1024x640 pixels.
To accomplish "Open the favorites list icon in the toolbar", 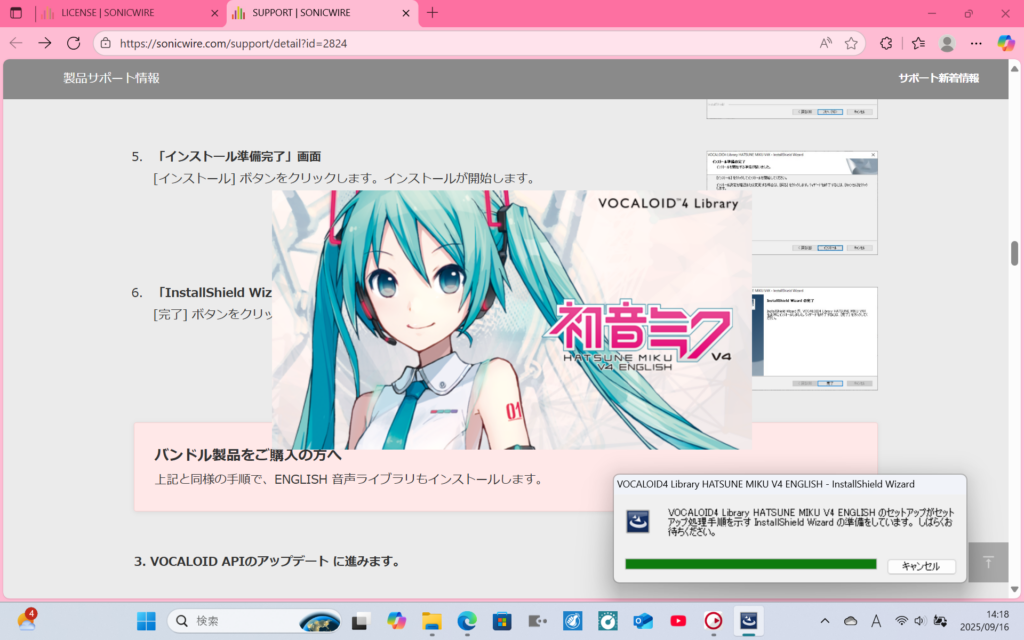I will point(917,43).
